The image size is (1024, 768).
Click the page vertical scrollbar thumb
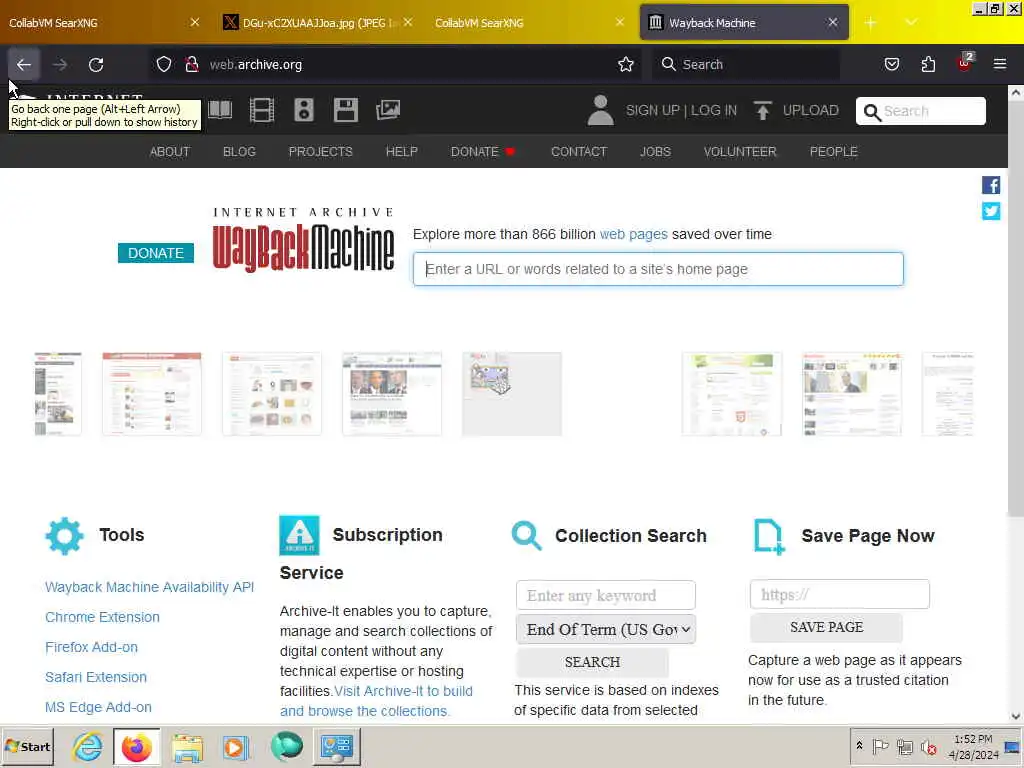coord(1016,307)
